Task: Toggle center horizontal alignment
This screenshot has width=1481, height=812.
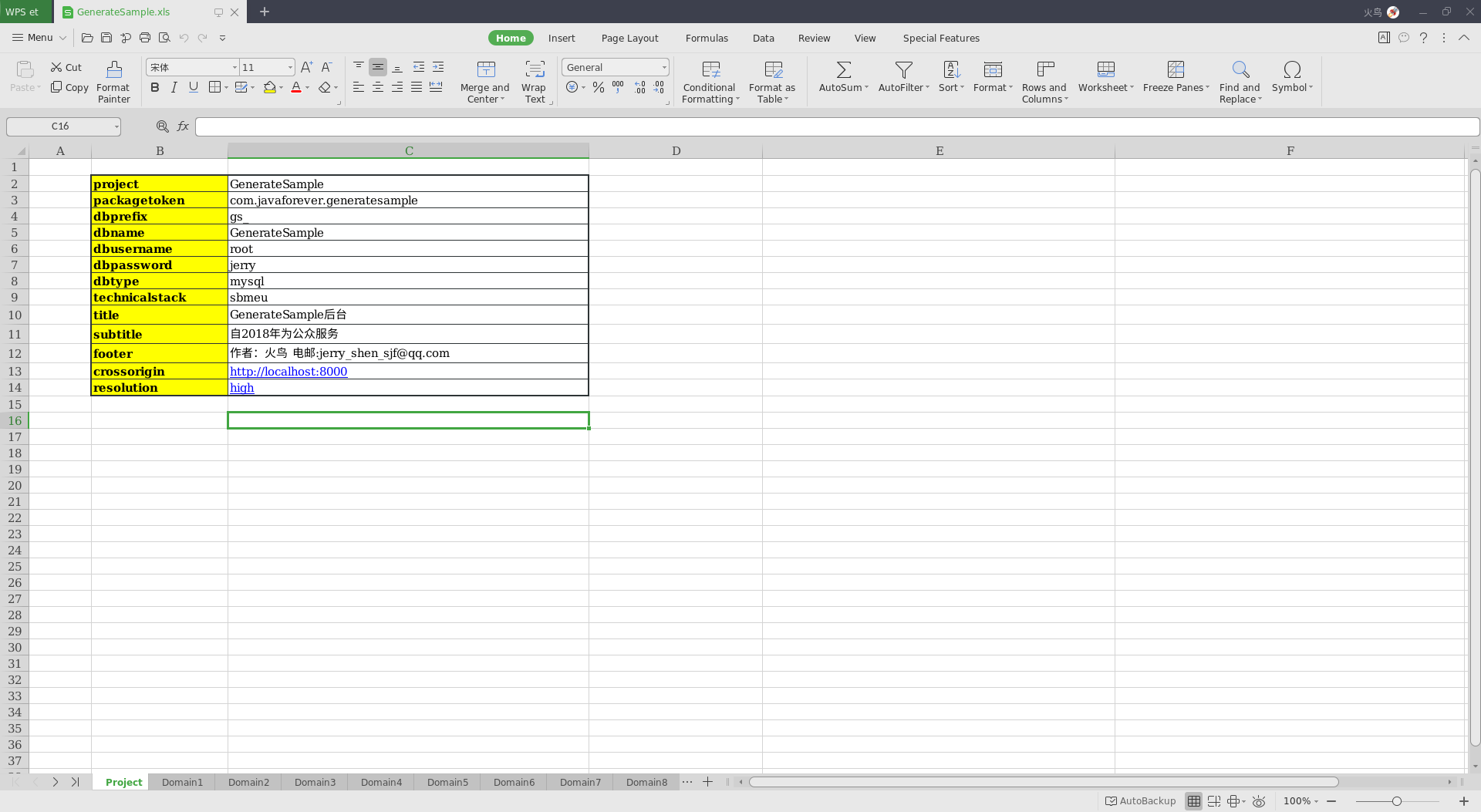Action: pos(378,87)
